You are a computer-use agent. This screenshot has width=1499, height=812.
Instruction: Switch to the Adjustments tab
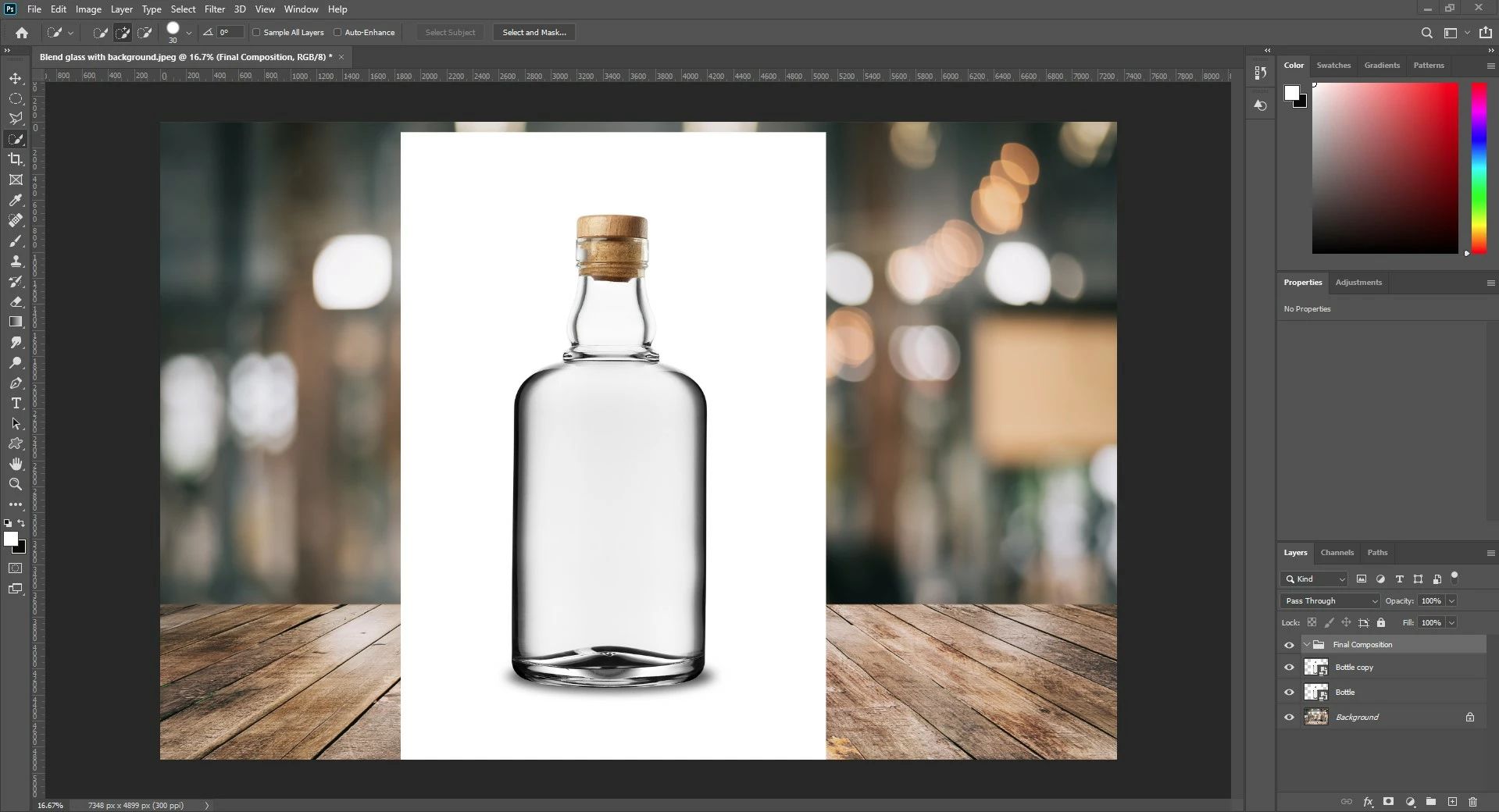point(1358,283)
